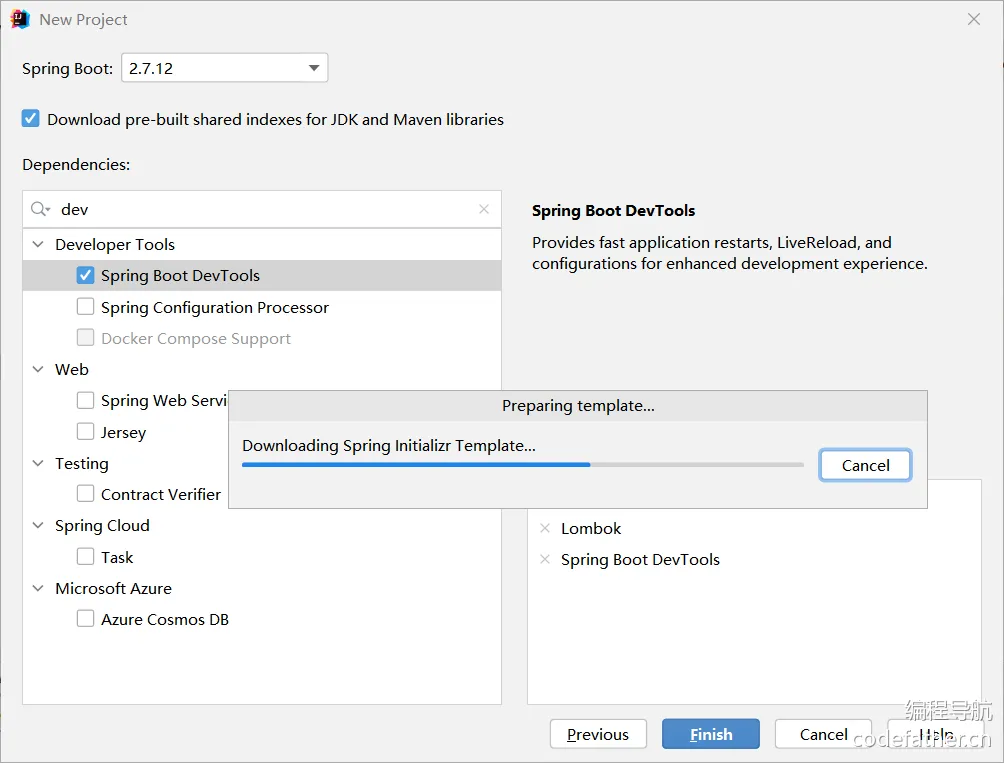
Task: Select Spring Boot DevTools in added list
Action: (x=640, y=559)
